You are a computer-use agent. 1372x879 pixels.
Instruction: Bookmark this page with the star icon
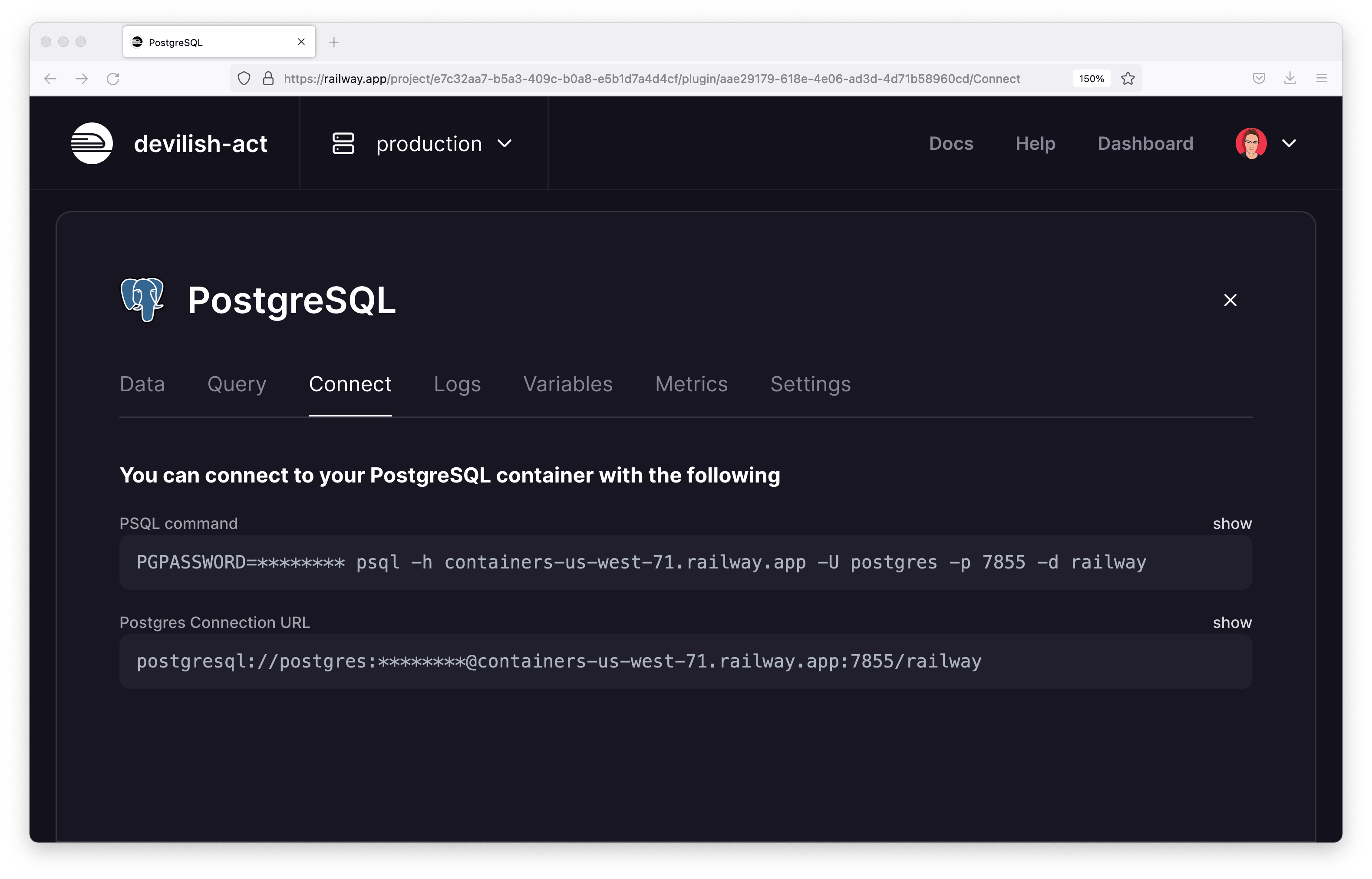1128,79
